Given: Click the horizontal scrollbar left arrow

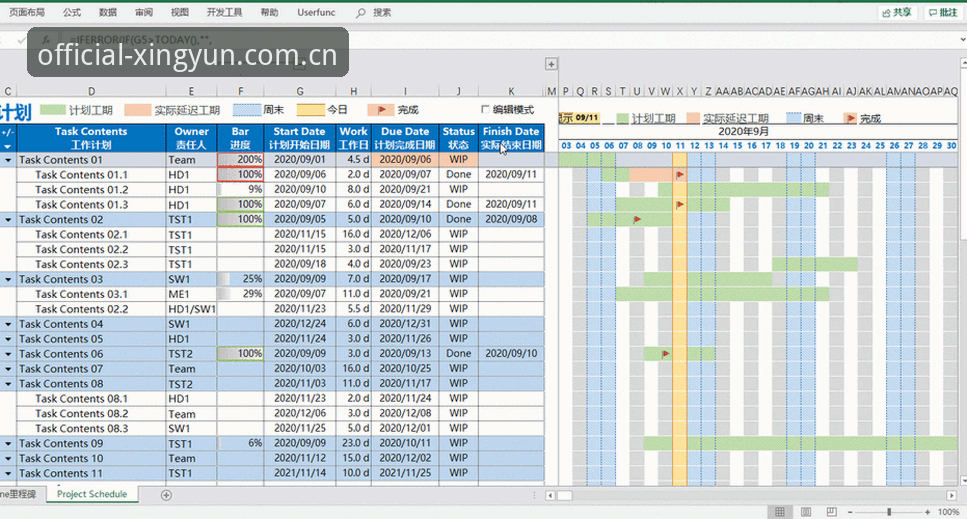Looking at the screenshot, I should click(x=550, y=495).
